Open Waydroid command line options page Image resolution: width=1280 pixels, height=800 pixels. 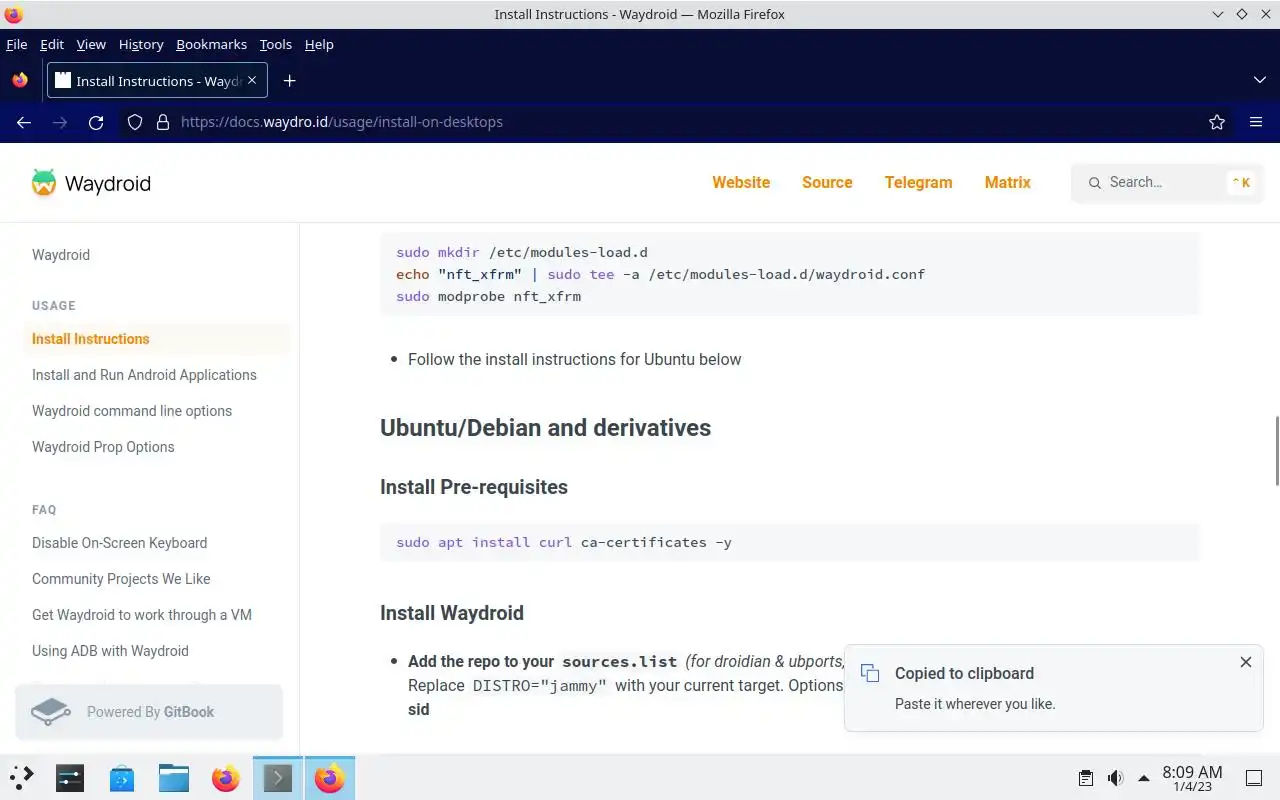pos(132,411)
